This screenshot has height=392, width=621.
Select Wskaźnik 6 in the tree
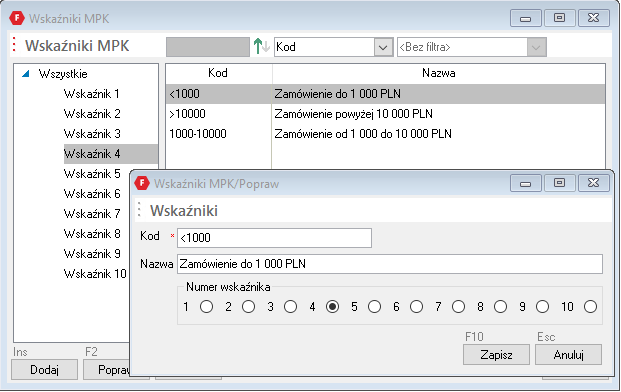[92, 194]
